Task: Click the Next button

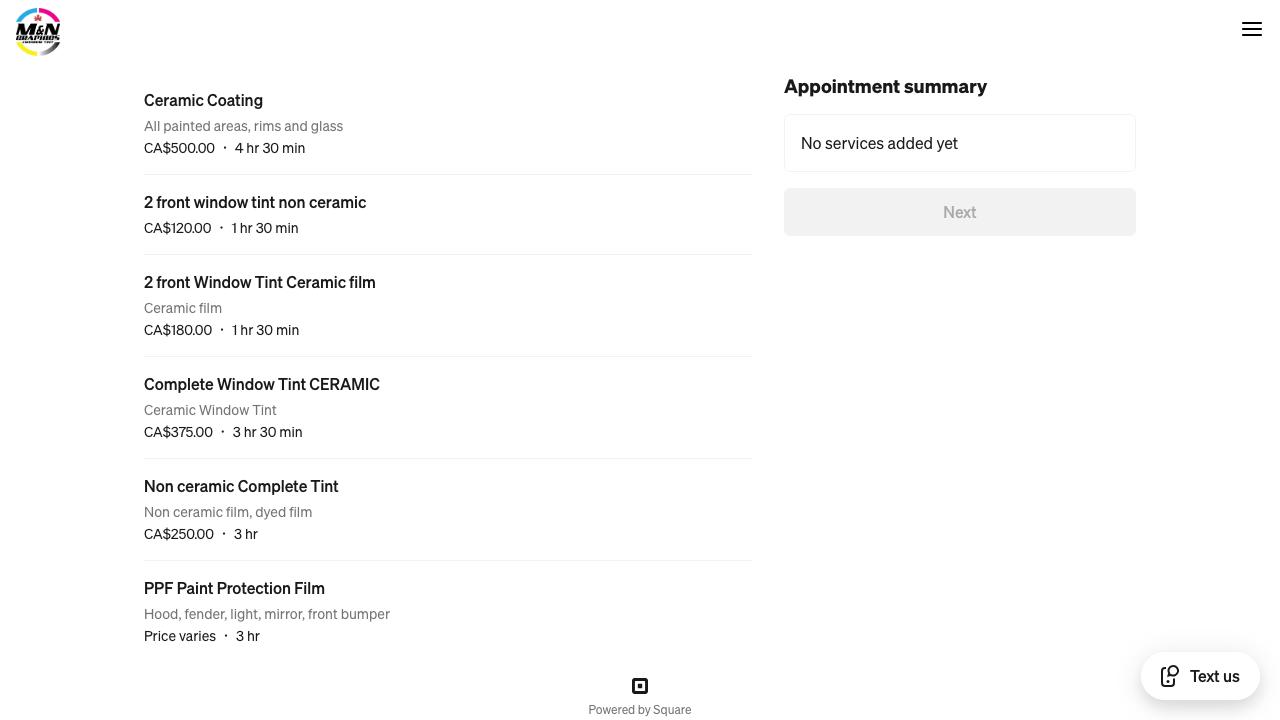Action: point(959,212)
